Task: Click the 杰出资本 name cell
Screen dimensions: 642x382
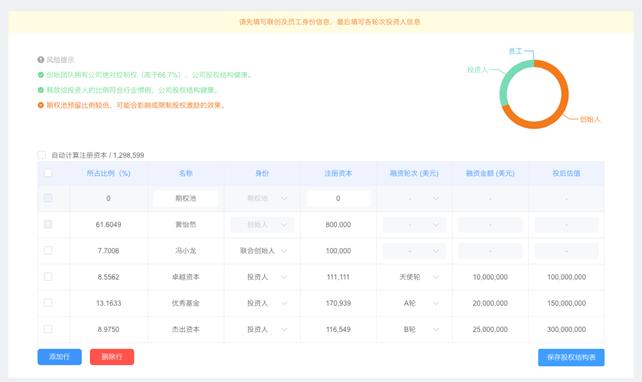Action: tap(185, 329)
